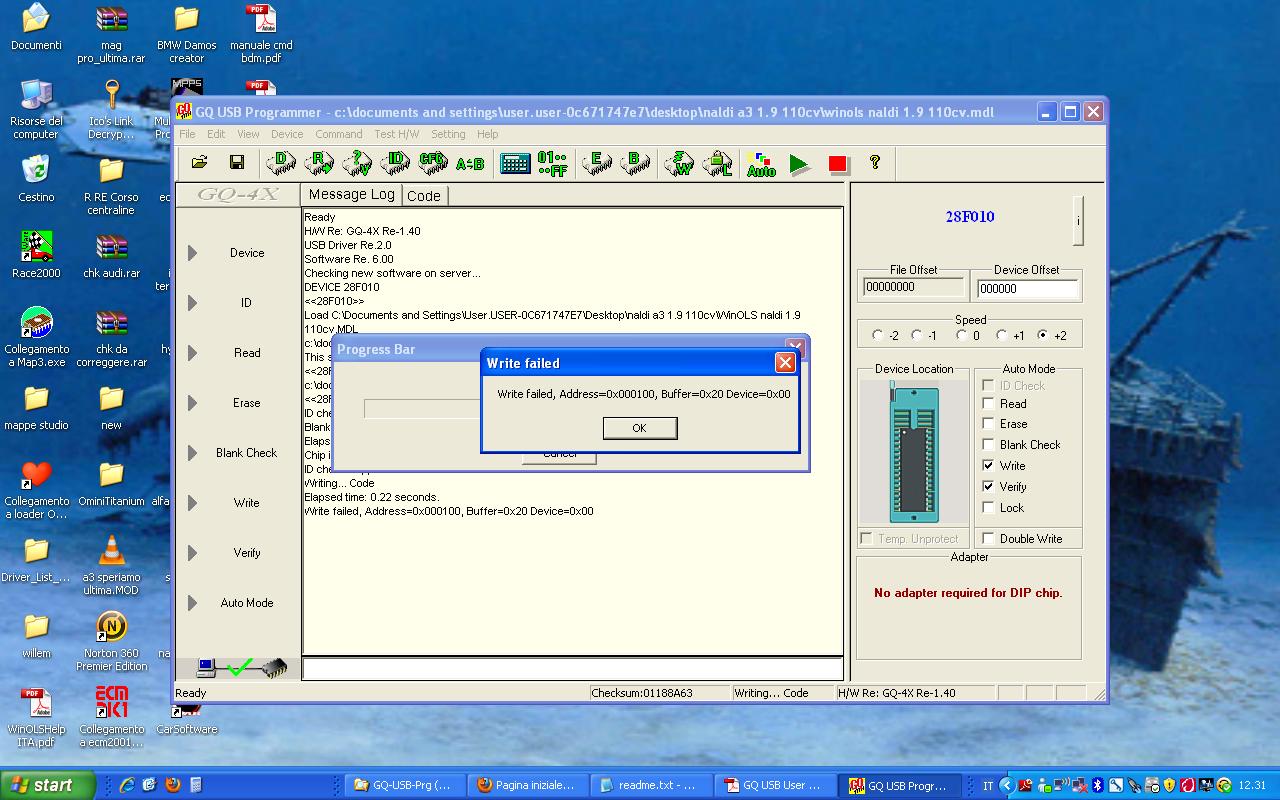This screenshot has height=800, width=1280.
Task: Switch to readme.txt taskbar window
Action: (654, 785)
